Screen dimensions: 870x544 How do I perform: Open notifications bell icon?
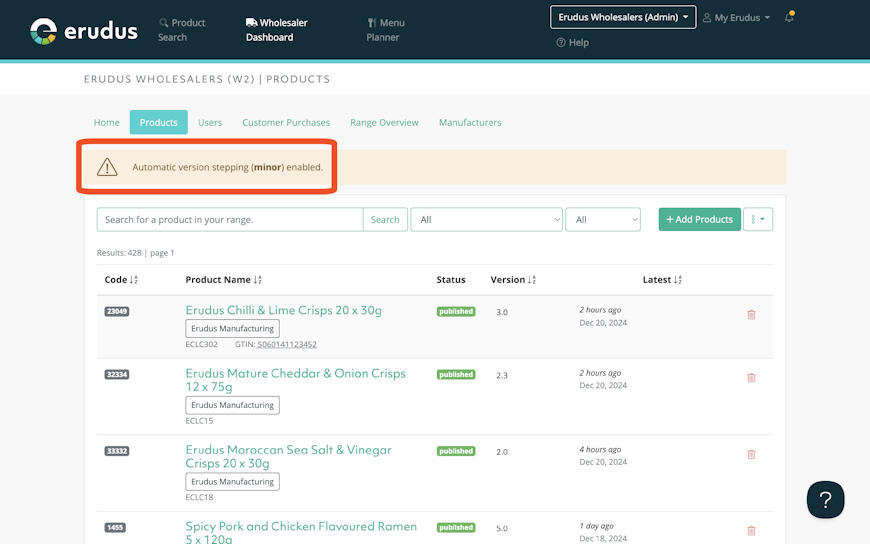click(789, 17)
